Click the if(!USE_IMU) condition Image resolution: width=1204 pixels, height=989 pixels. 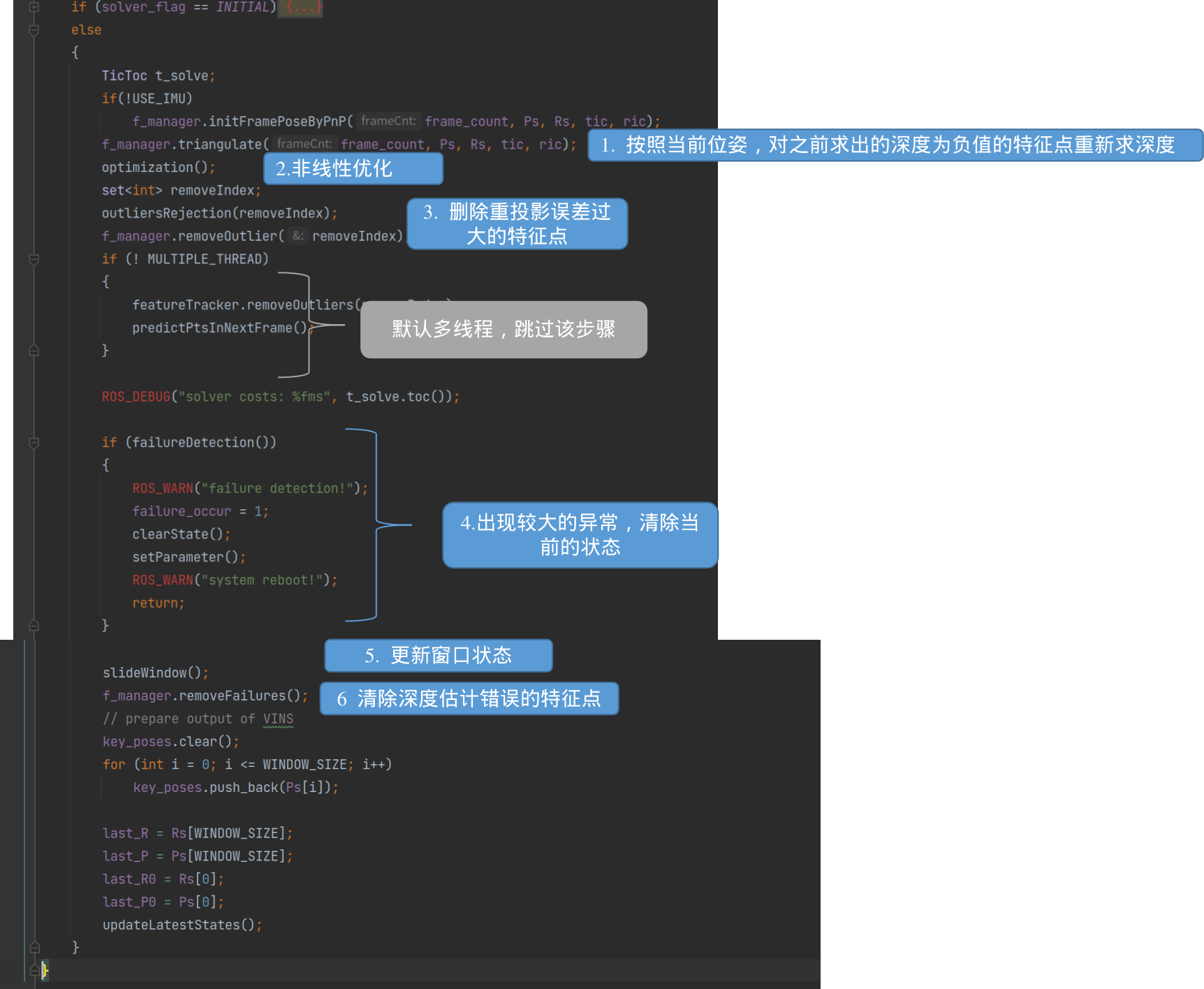point(147,98)
